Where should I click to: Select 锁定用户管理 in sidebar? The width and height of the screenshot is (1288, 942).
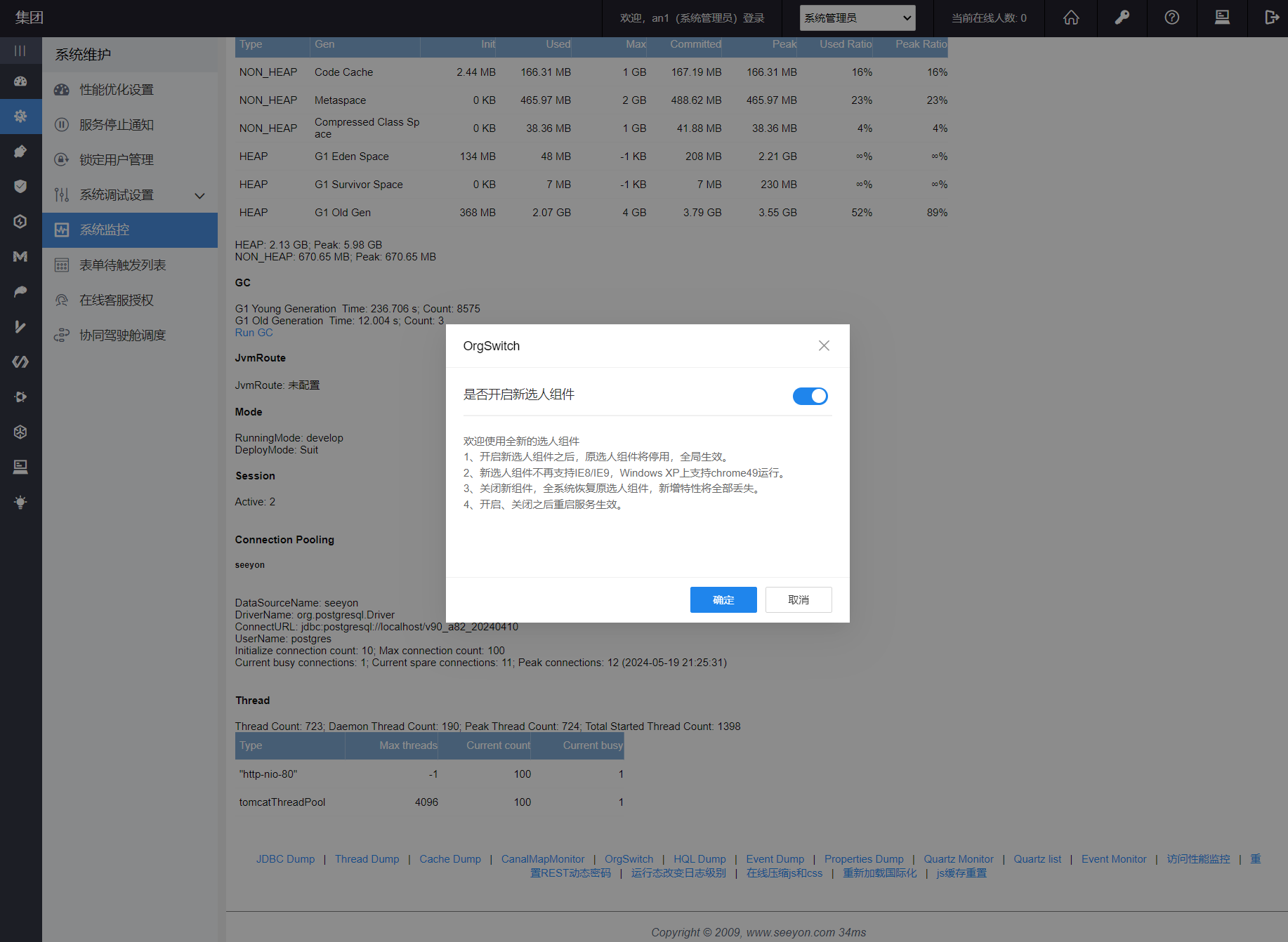tap(117, 160)
